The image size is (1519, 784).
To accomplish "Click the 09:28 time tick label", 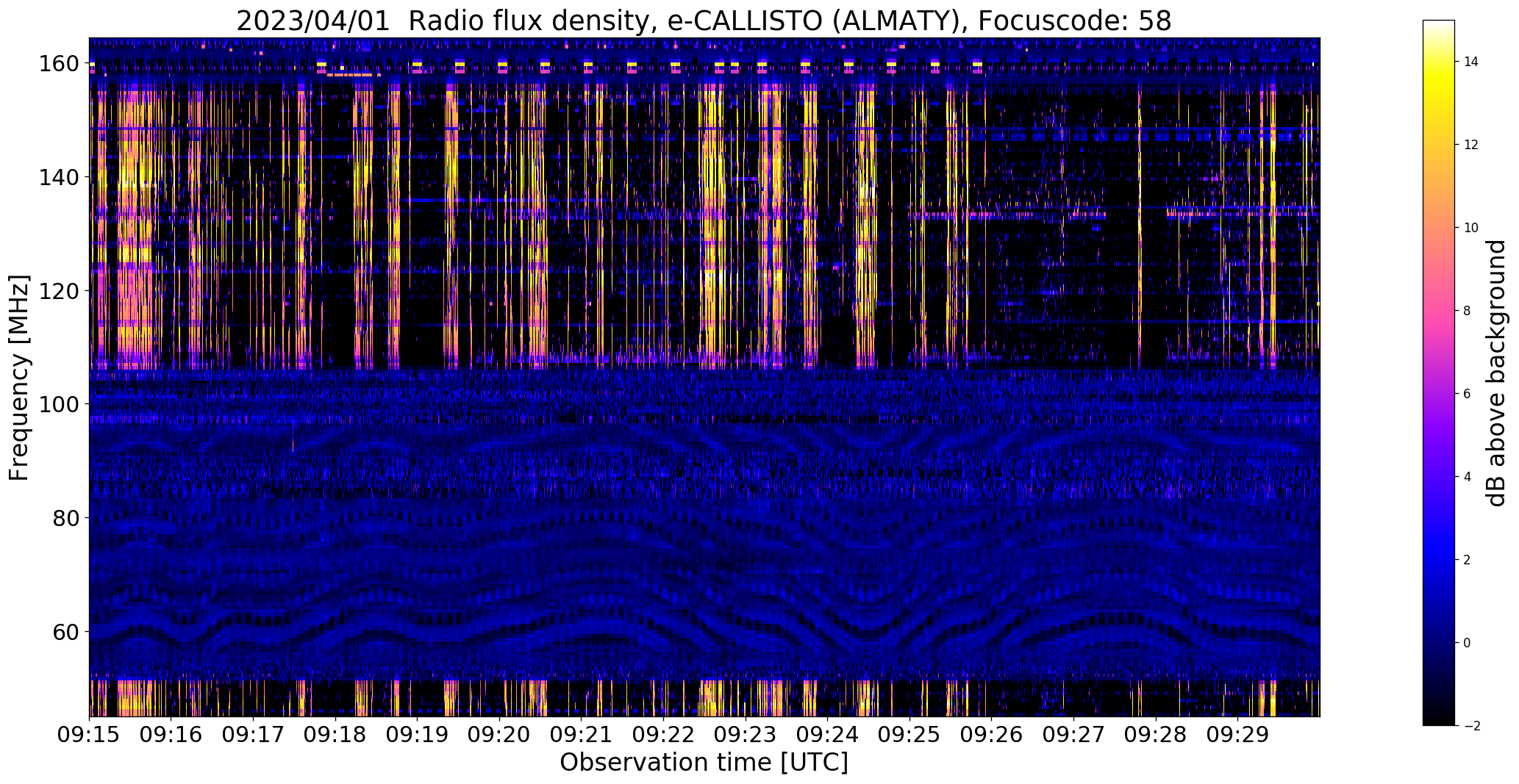I will tap(1155, 736).
